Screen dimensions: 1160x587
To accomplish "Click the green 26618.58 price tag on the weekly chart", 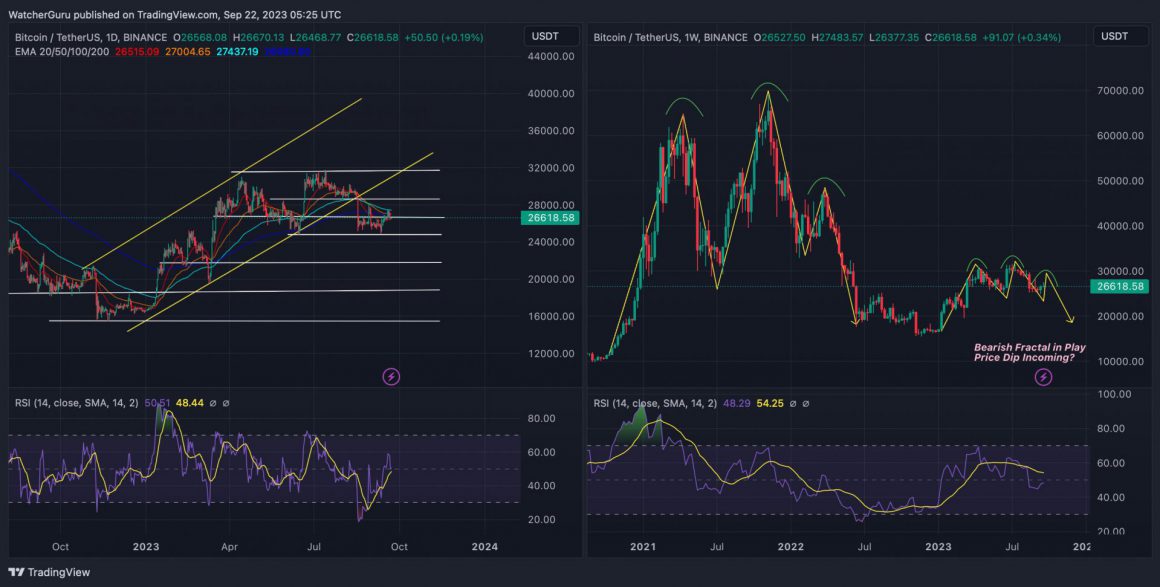I will (x=1119, y=287).
